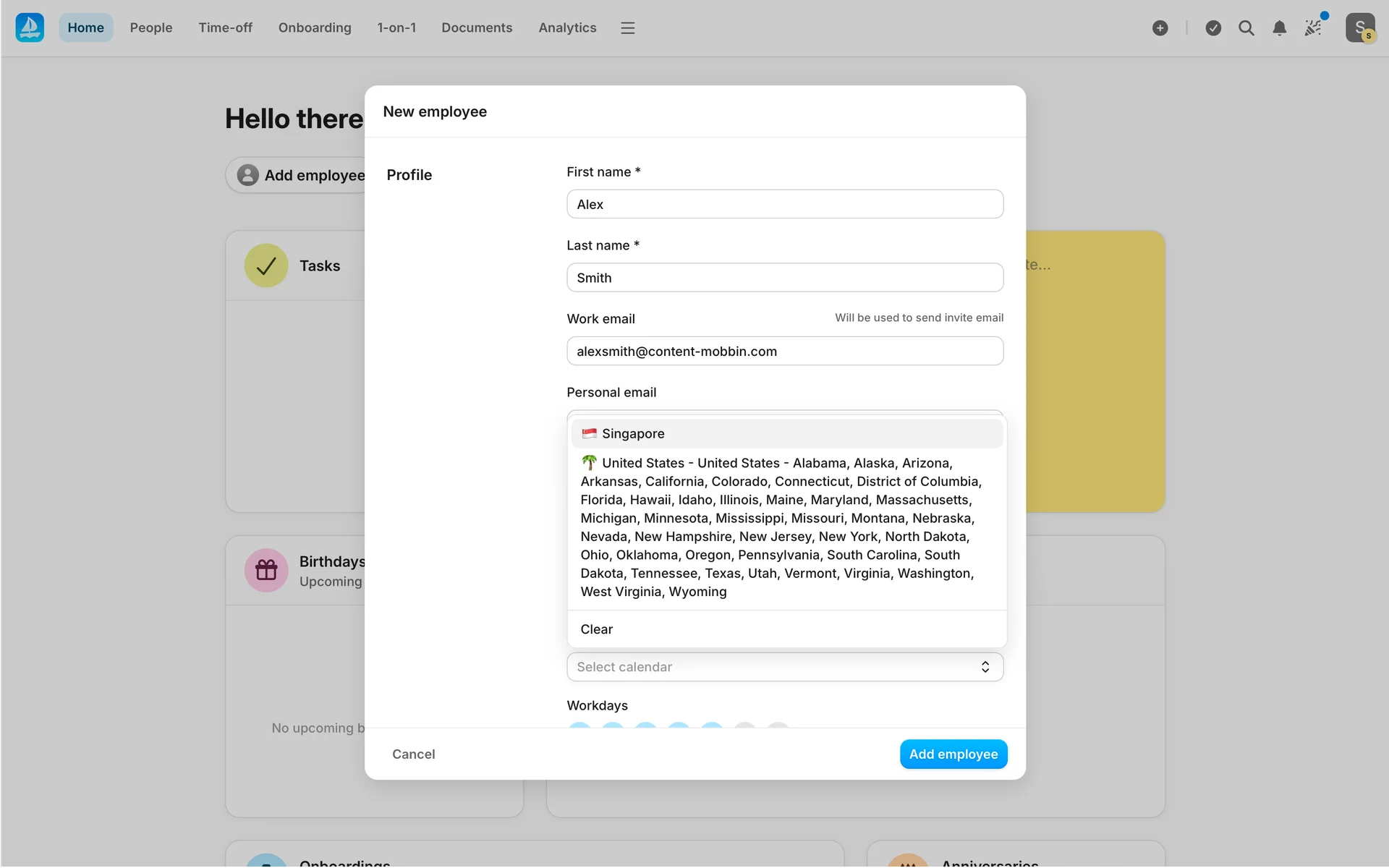Open the hamburger more menu icon
This screenshot has width=1389, height=868.
[627, 27]
